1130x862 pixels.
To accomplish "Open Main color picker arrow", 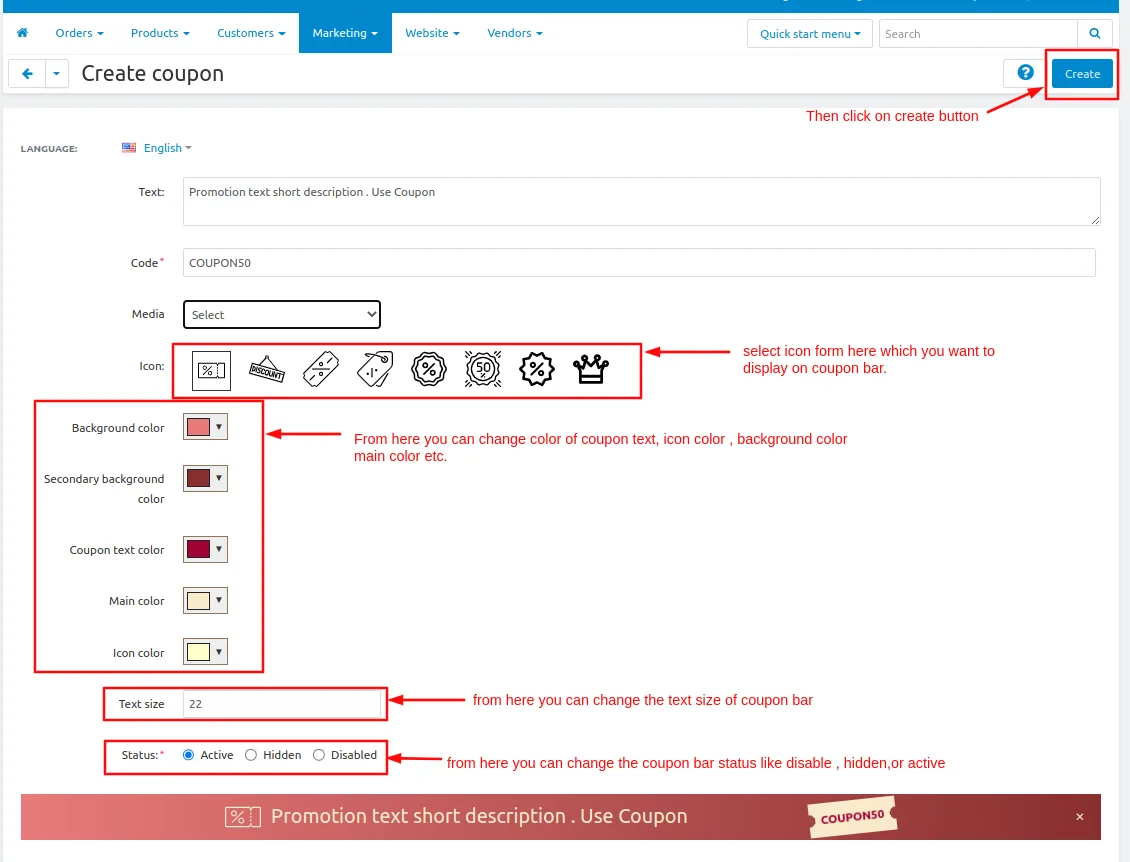I will 219,600.
